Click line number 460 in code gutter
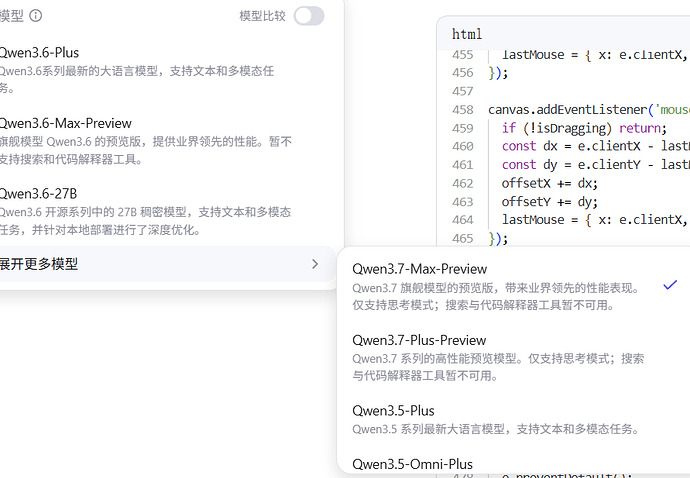690x478 pixels. [462, 146]
